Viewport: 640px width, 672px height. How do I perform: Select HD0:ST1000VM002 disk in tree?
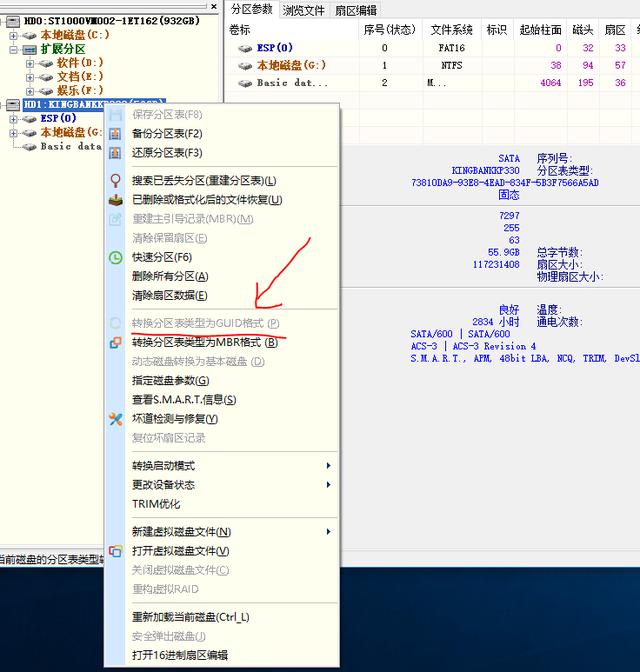point(112,21)
